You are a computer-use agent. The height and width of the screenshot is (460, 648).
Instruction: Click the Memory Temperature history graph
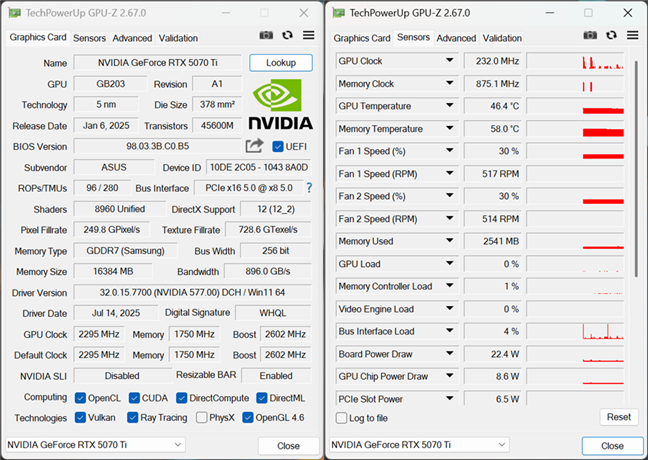click(x=575, y=129)
